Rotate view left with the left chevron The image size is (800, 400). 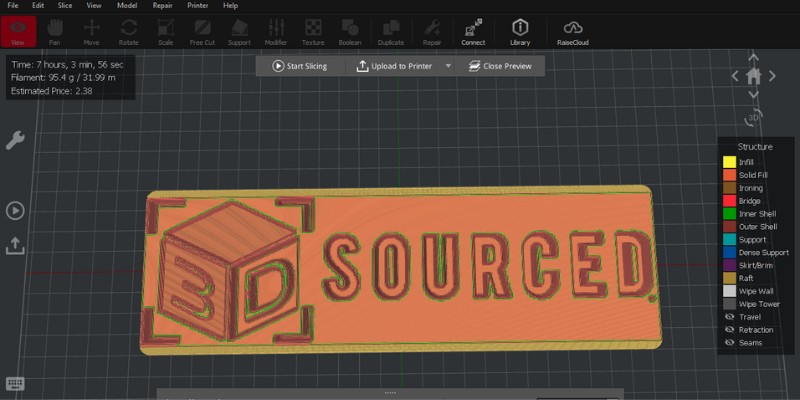pos(735,77)
